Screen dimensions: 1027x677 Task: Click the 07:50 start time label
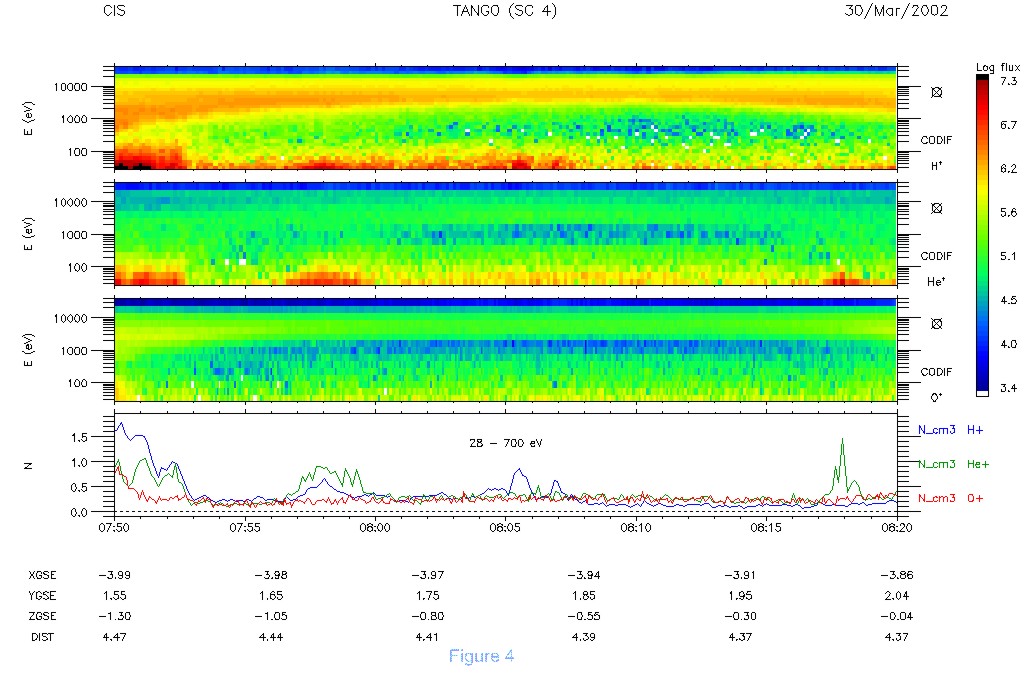point(115,526)
